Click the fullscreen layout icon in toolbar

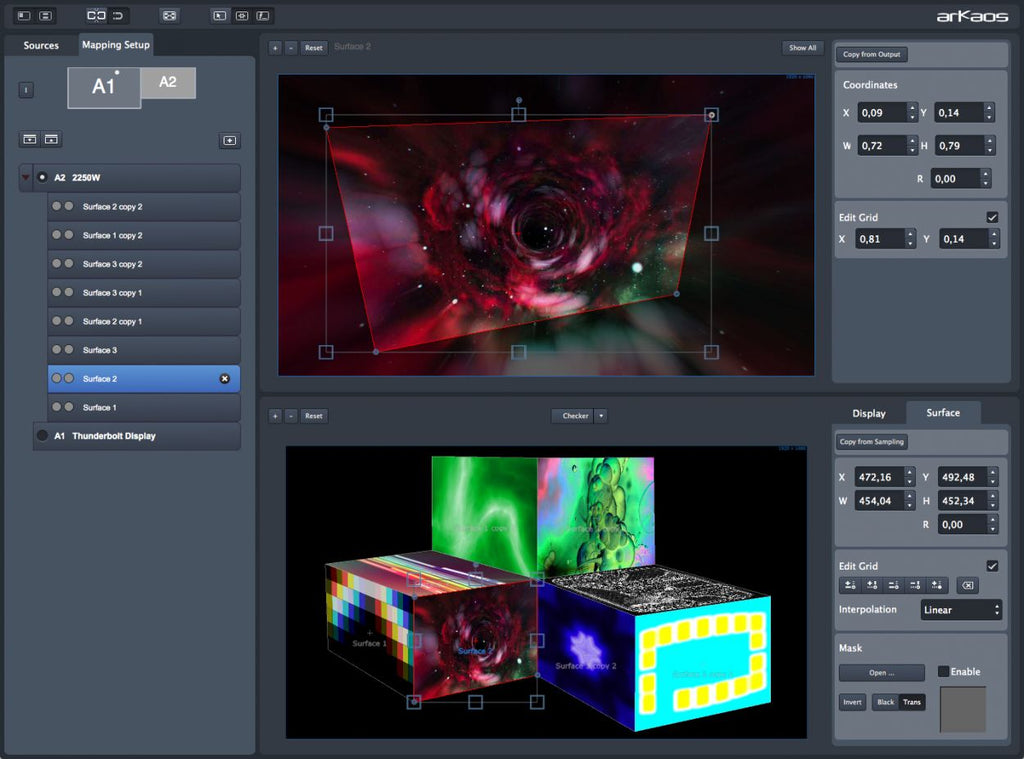click(170, 16)
